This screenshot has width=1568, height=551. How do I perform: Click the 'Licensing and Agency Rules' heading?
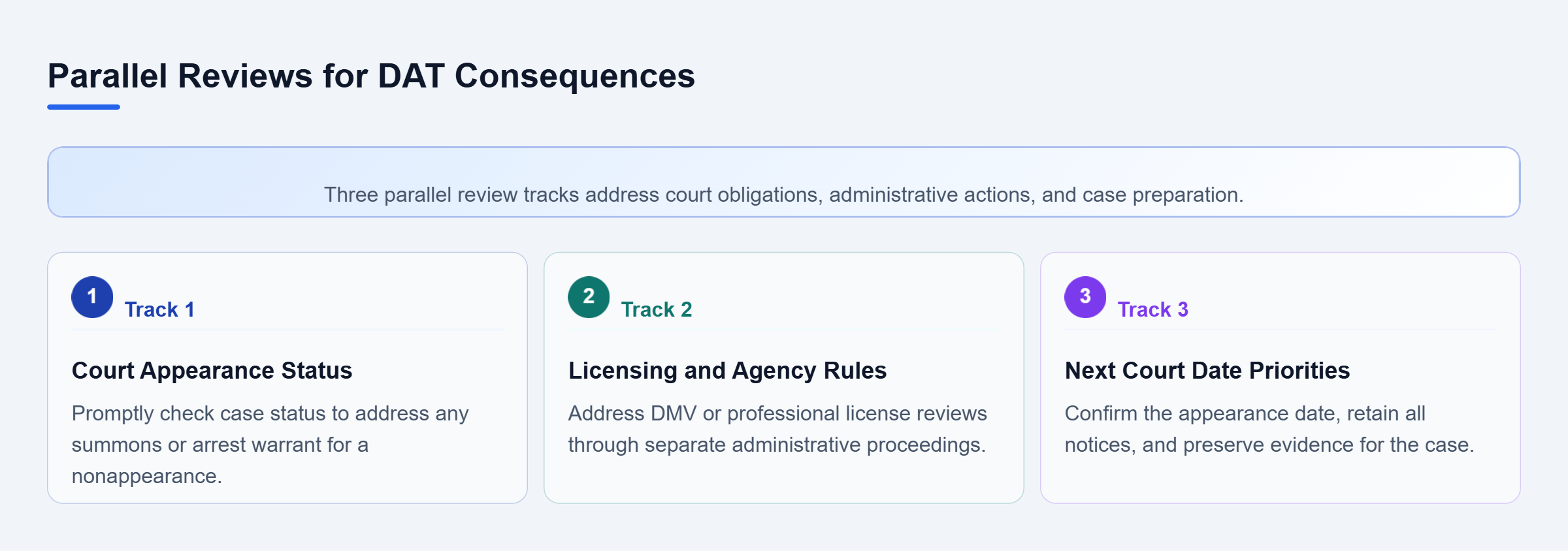click(x=727, y=370)
